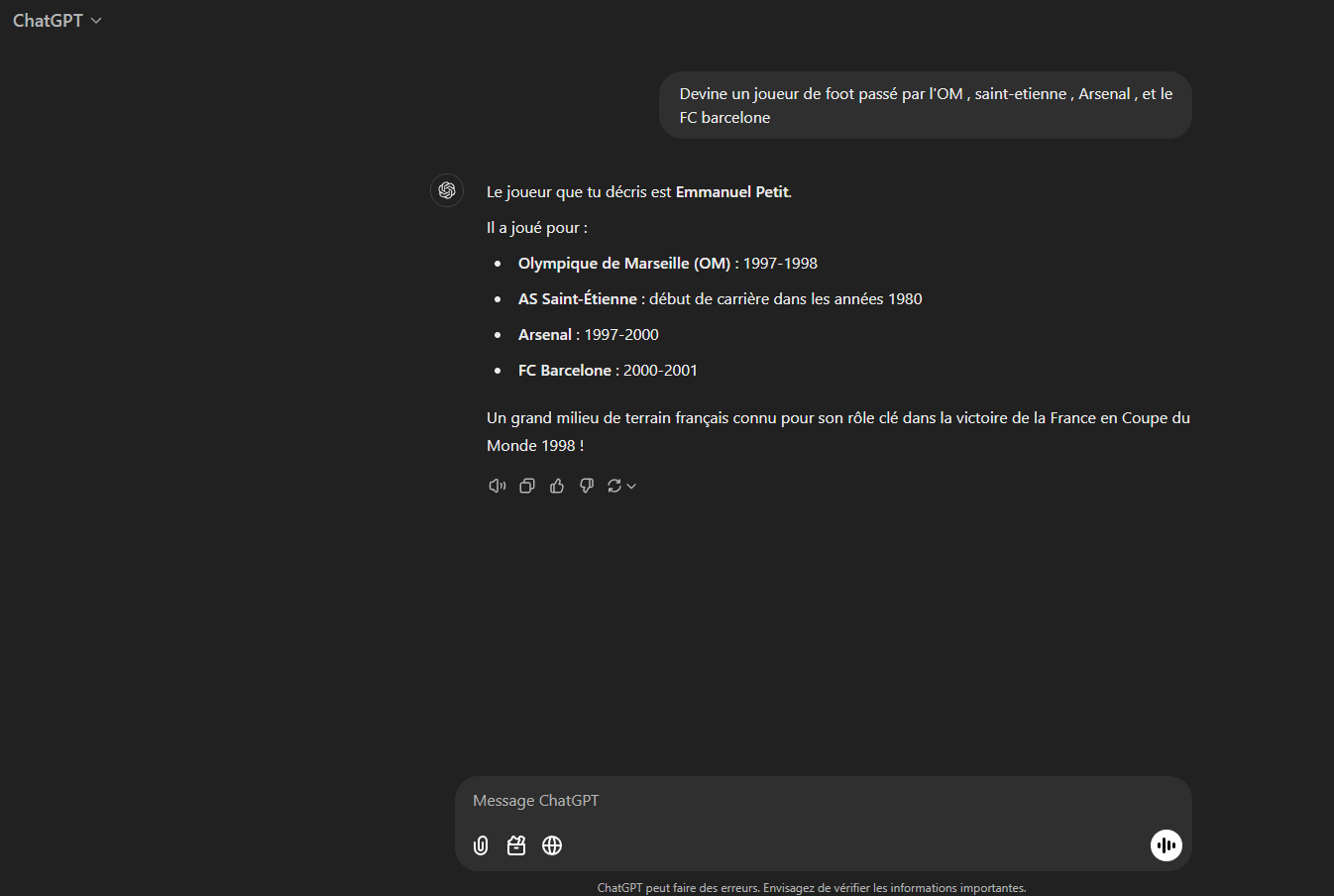The width and height of the screenshot is (1334, 896).
Task: Click the ChatGPT logo avatar beside the response
Action: (x=447, y=190)
